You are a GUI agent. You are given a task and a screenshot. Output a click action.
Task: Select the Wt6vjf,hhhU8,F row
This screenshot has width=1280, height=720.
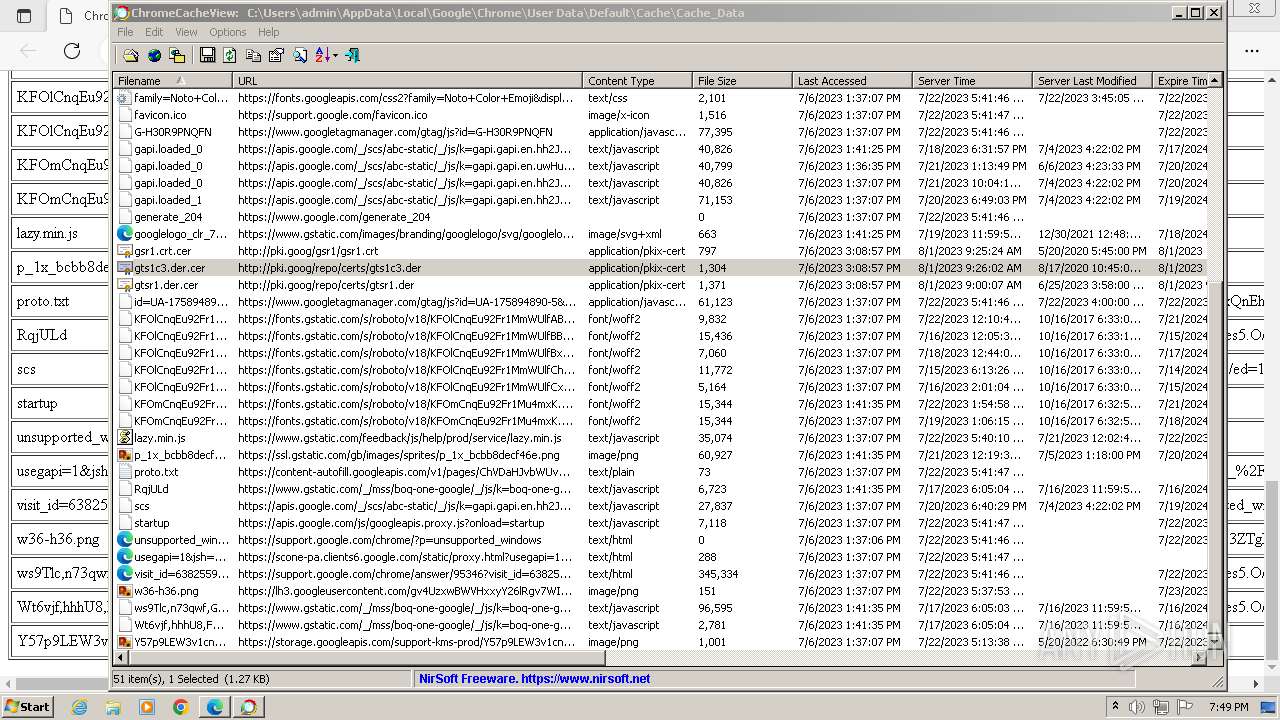coord(660,625)
